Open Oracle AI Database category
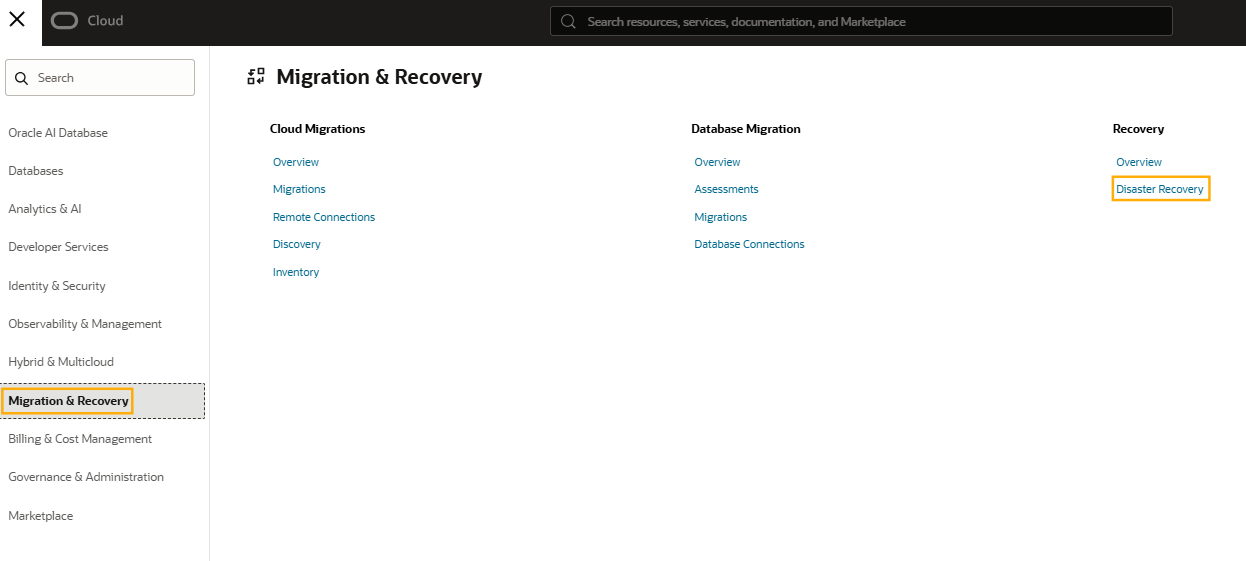The height and width of the screenshot is (561, 1246). click(58, 133)
